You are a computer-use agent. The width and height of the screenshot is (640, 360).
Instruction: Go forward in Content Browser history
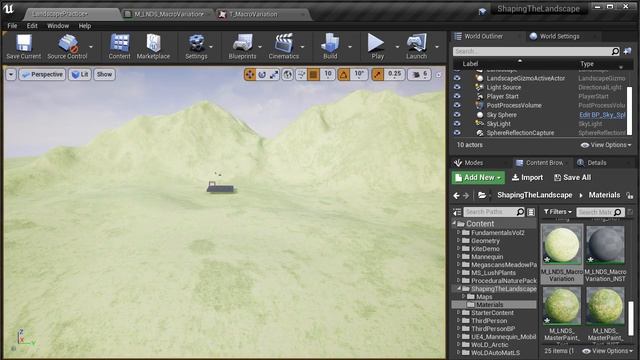(466, 196)
